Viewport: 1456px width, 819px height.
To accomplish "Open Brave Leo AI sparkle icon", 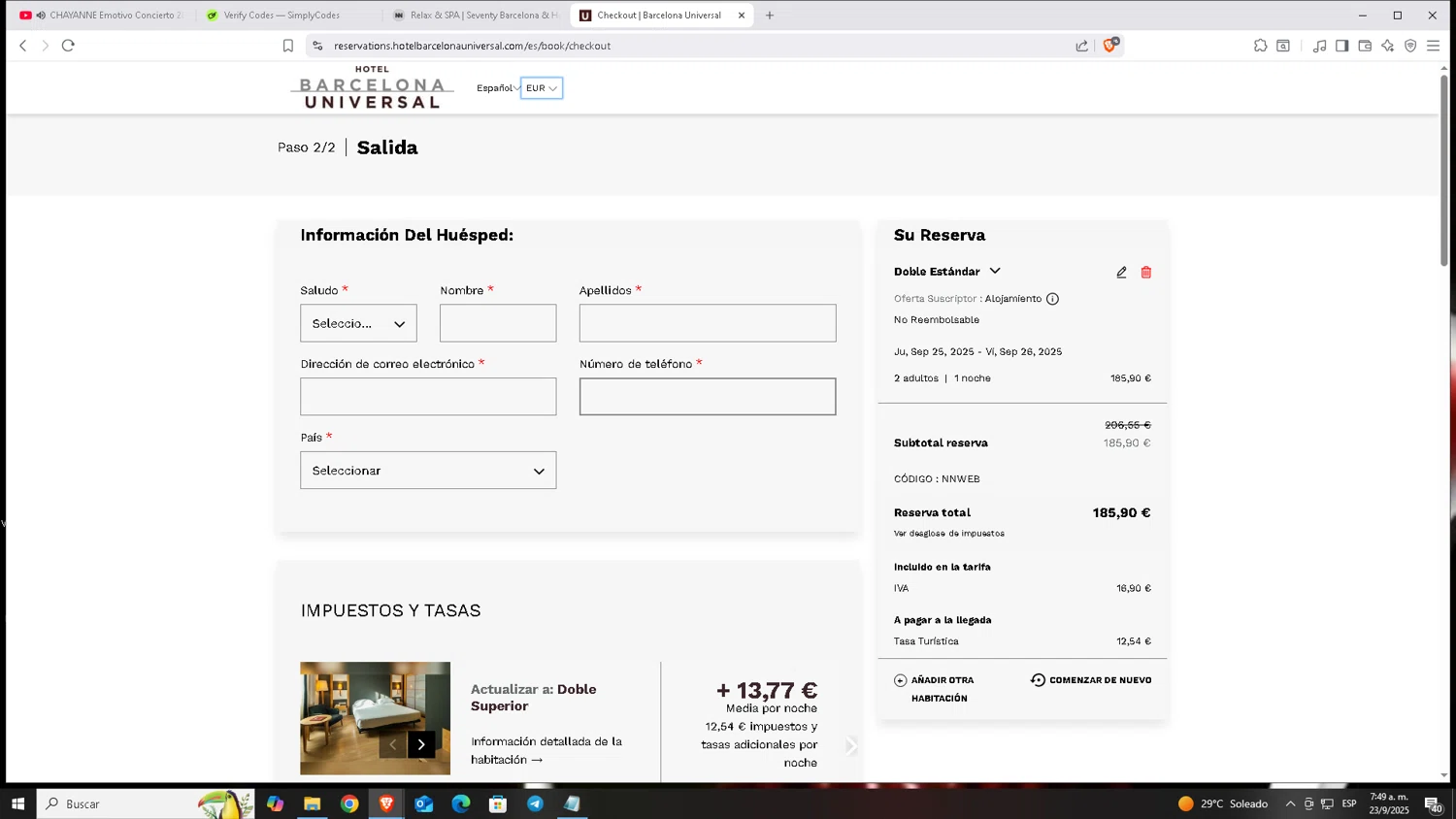I will tap(1387, 46).
